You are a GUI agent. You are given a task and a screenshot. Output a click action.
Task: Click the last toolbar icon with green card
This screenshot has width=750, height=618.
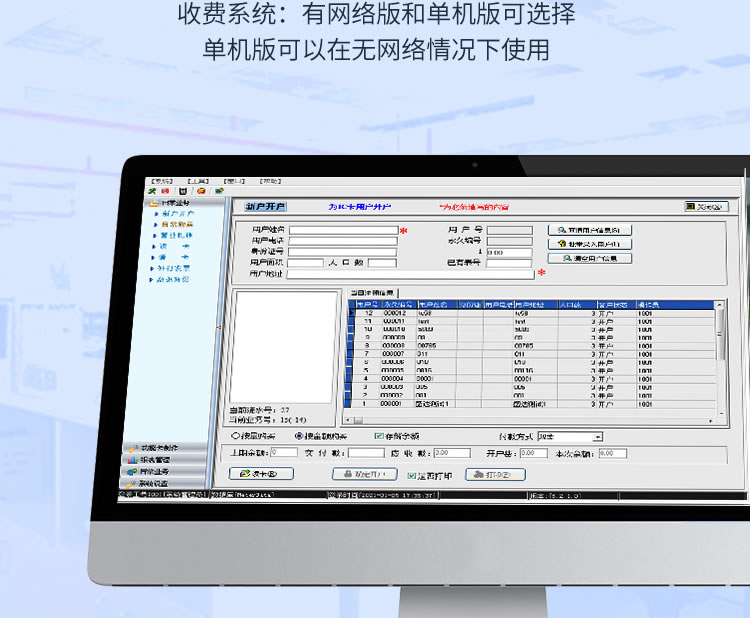[x=218, y=190]
